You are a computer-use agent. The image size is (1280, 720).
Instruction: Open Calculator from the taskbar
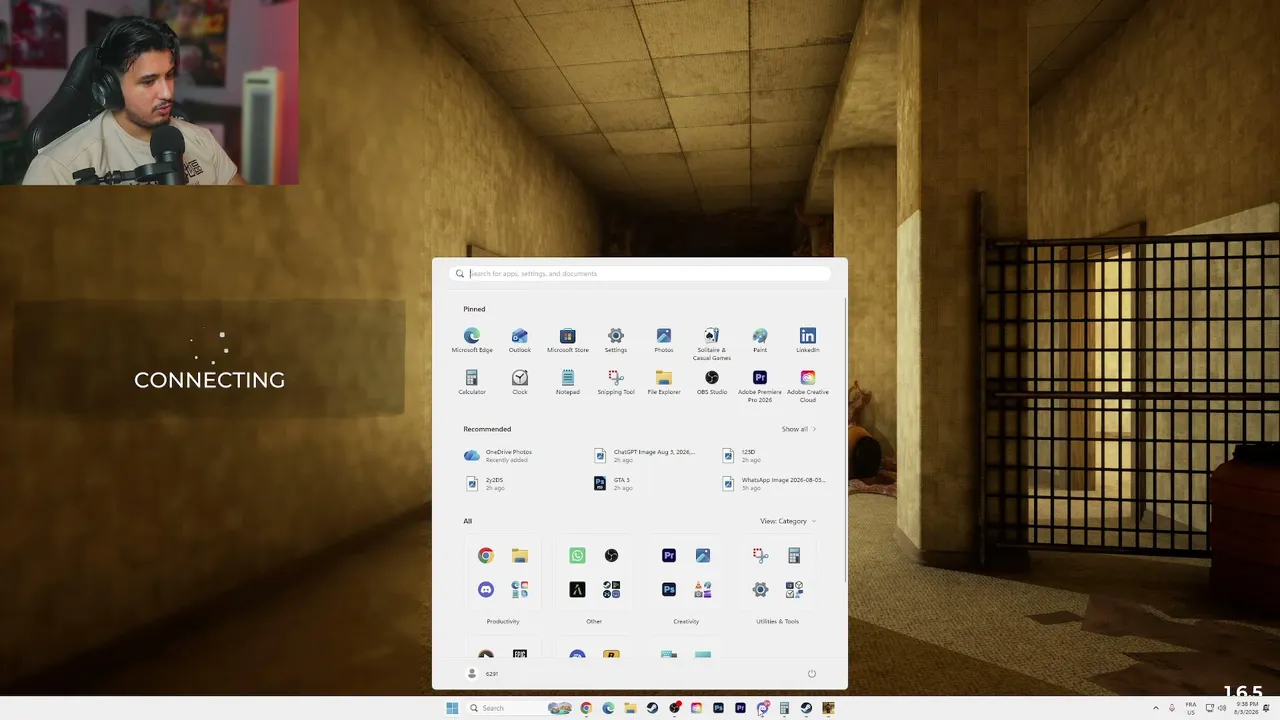[x=784, y=708]
